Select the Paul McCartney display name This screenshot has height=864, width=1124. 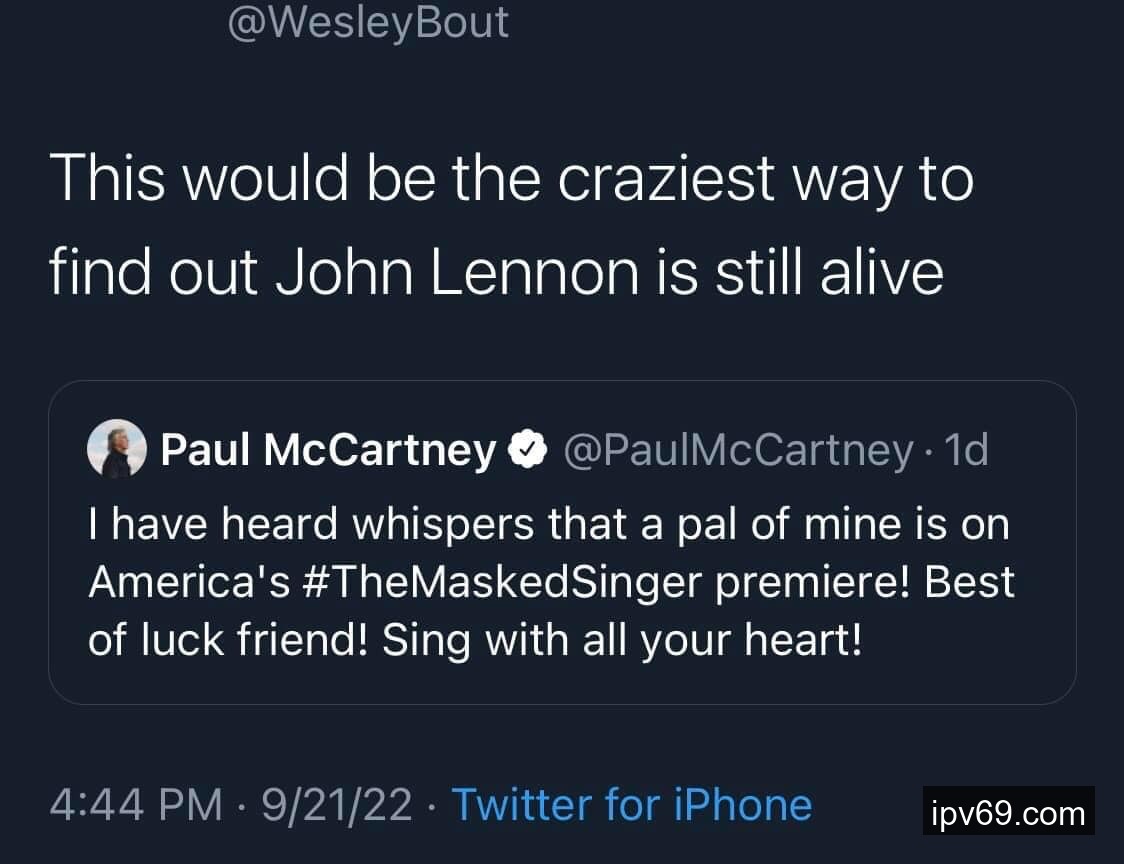[x=328, y=452]
